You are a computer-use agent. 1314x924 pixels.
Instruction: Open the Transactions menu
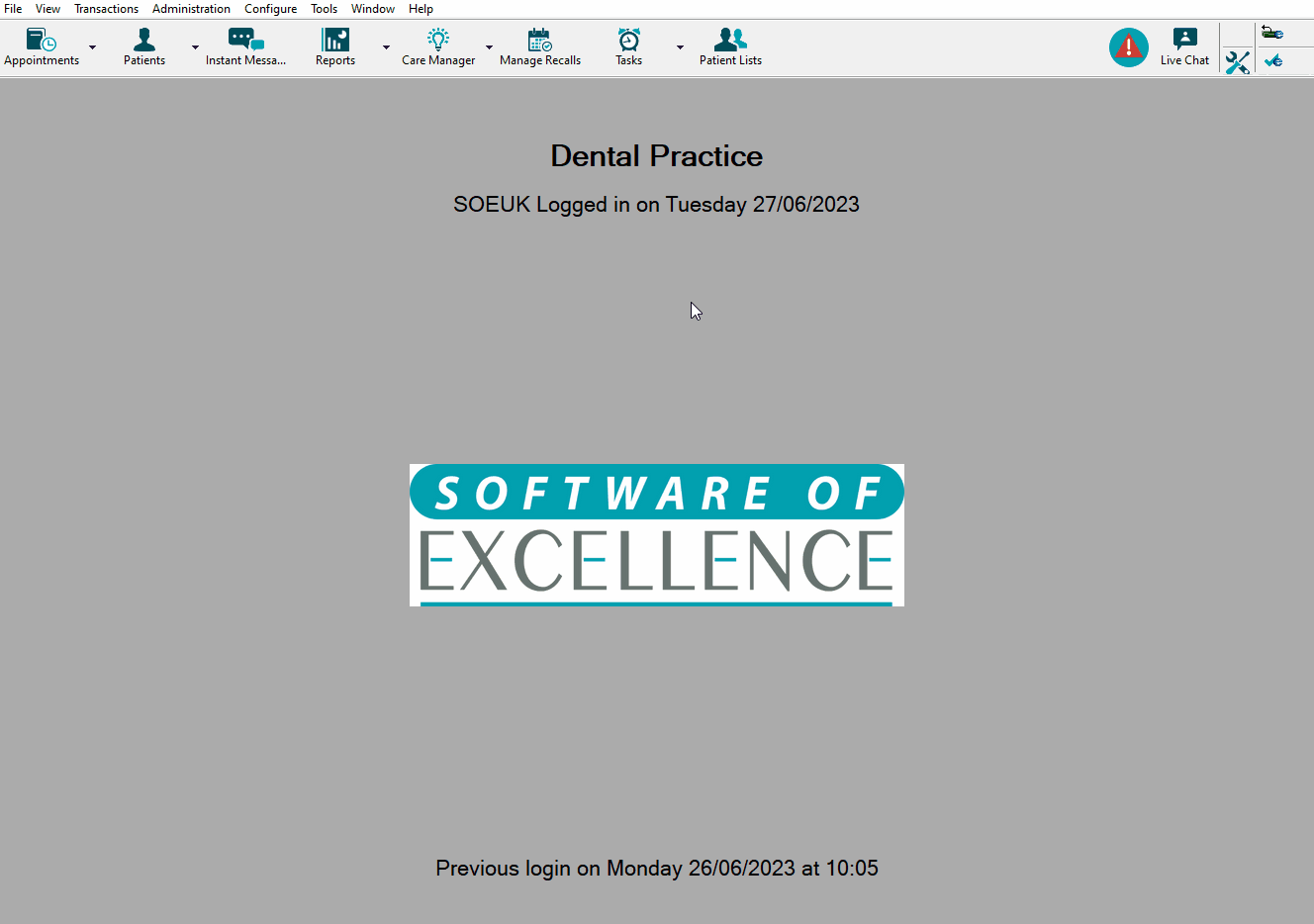106,9
